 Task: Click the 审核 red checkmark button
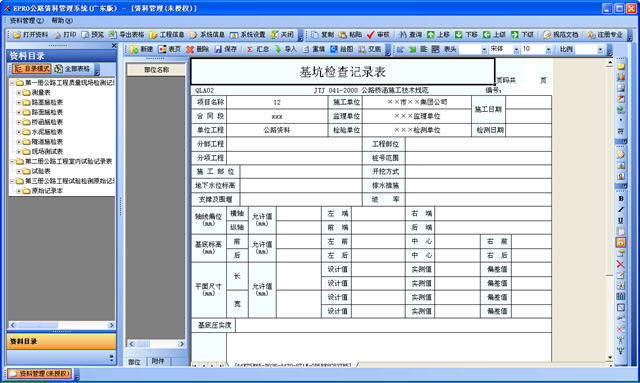tap(378, 35)
